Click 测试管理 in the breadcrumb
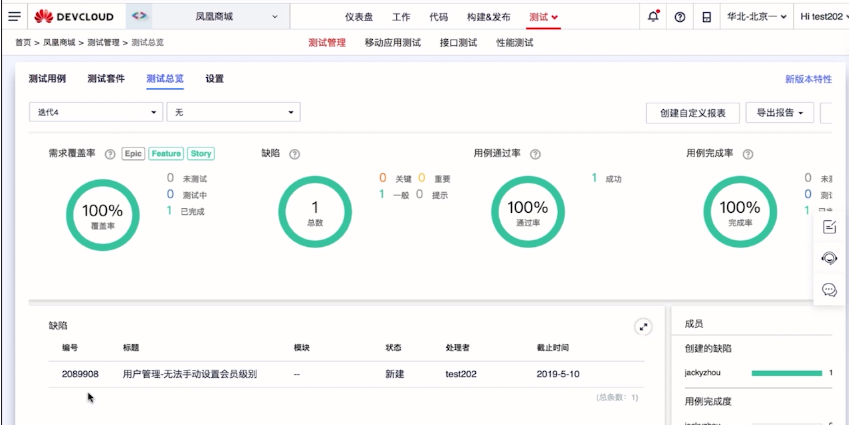 [103, 42]
